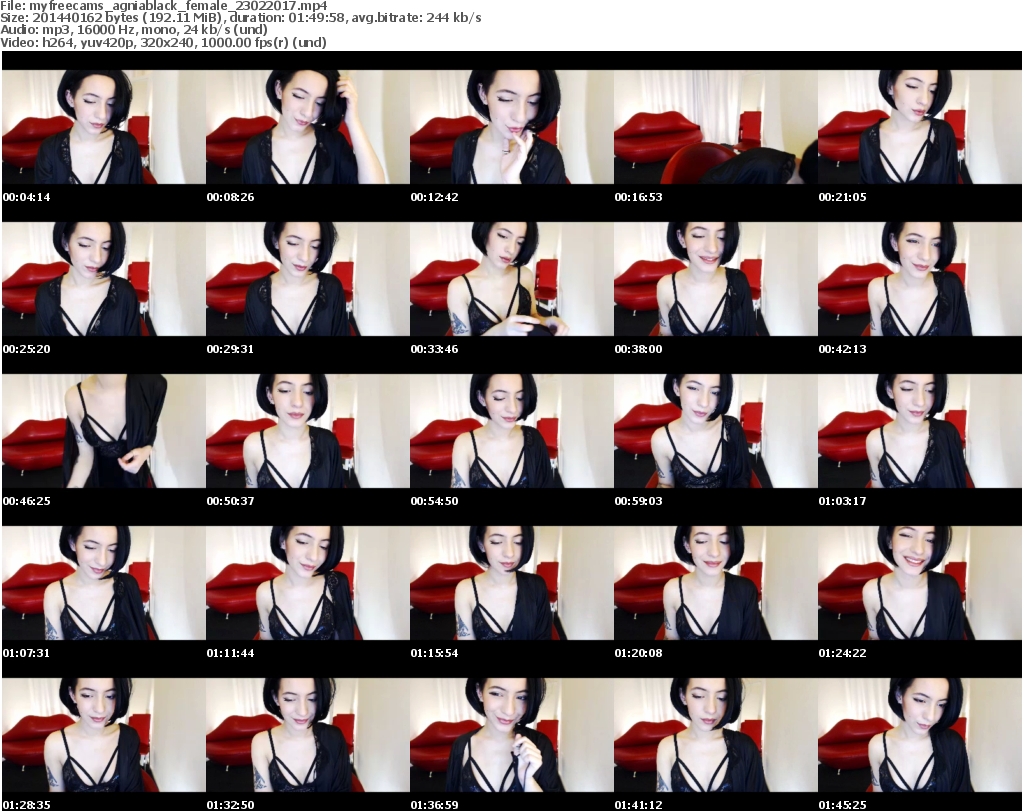Select the thumbnail at 01:32:50

tap(308, 735)
